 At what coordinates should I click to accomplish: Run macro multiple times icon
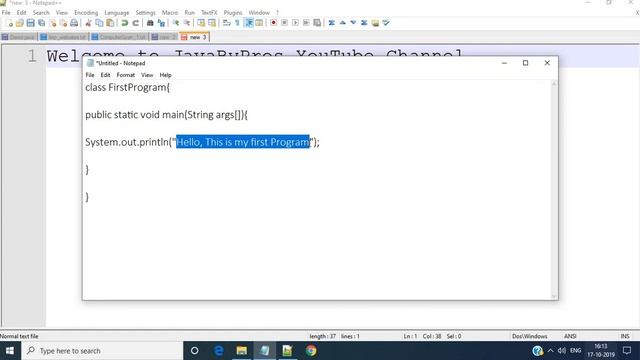tap(306, 23)
